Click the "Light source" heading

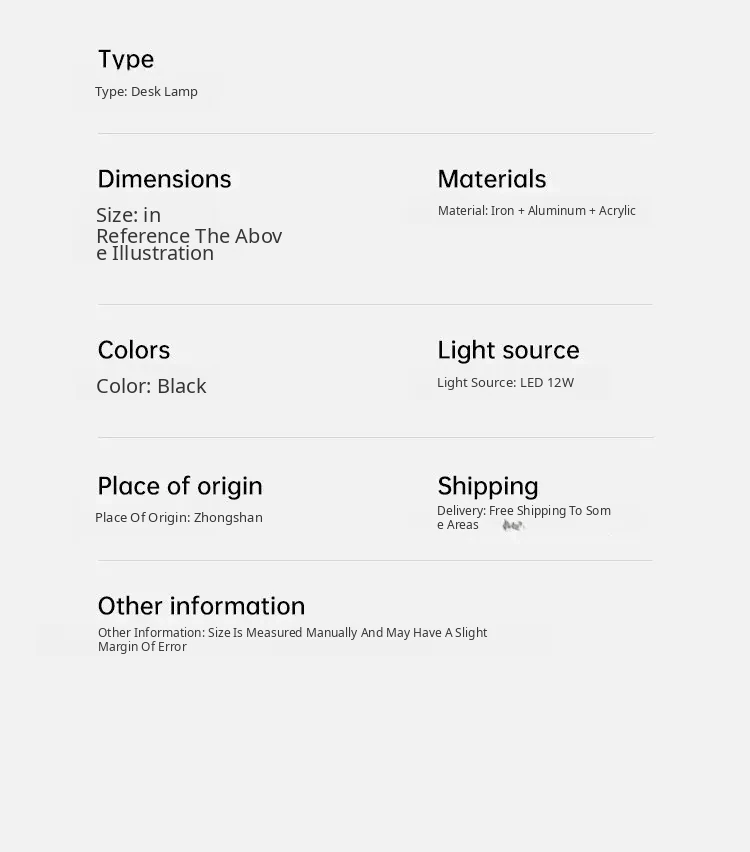tap(508, 350)
